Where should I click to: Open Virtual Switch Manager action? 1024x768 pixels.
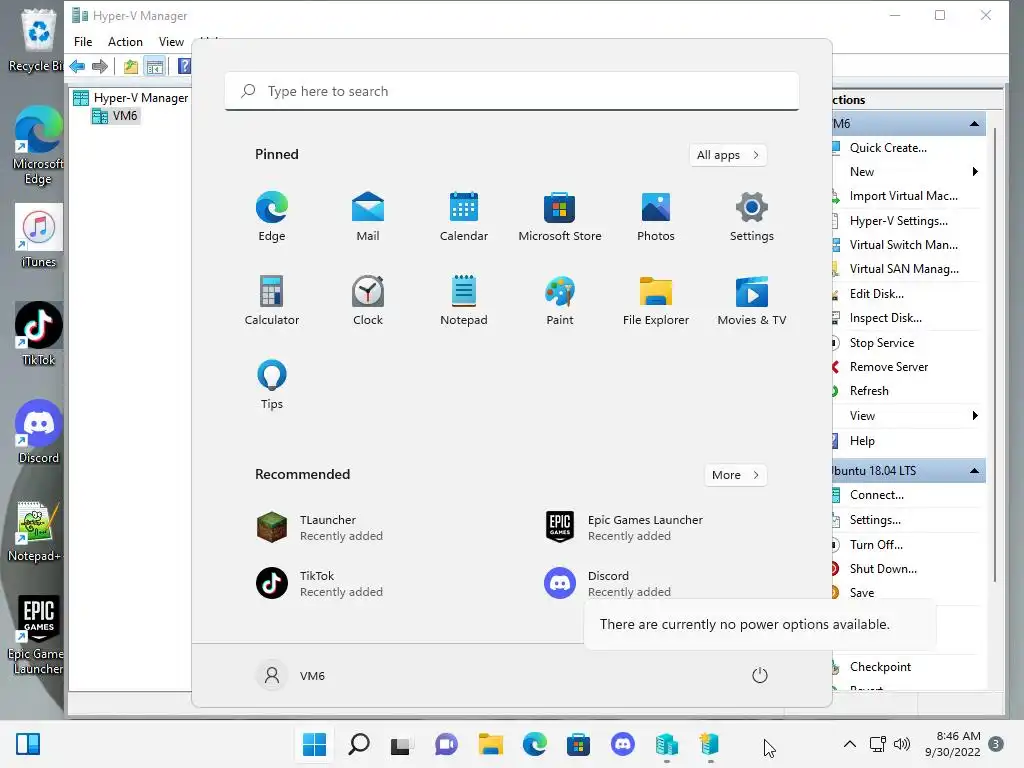tap(904, 245)
